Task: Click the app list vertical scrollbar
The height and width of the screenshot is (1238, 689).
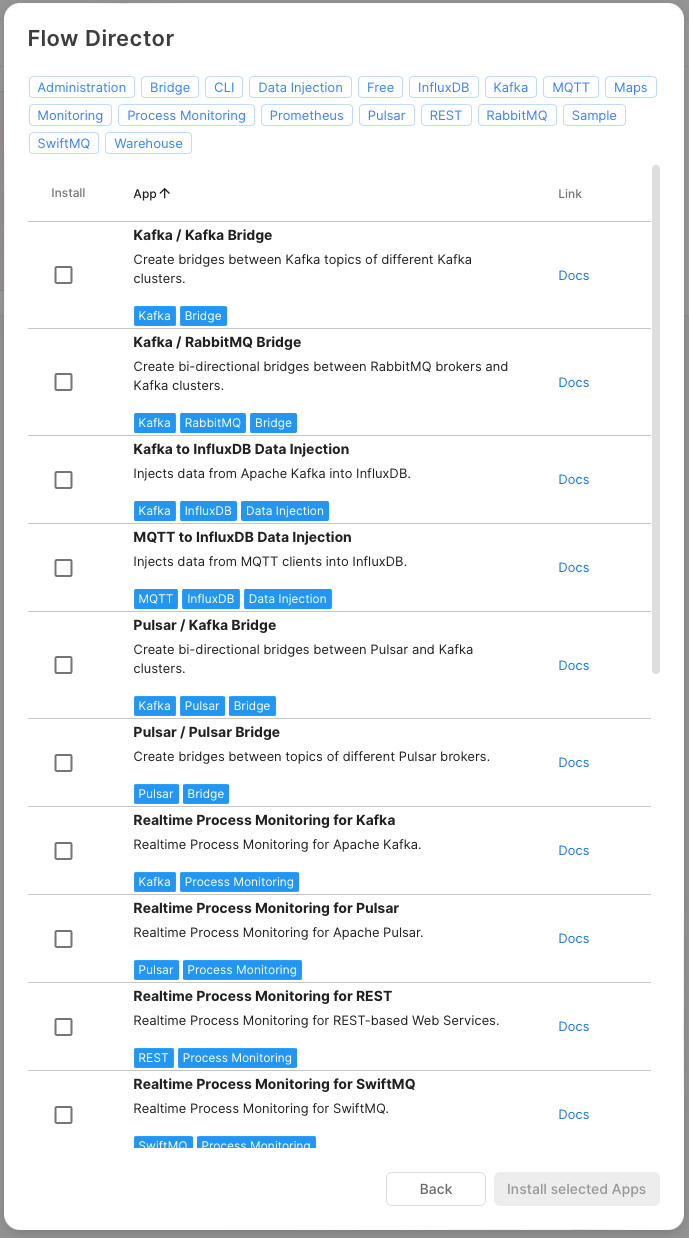Action: 656,420
